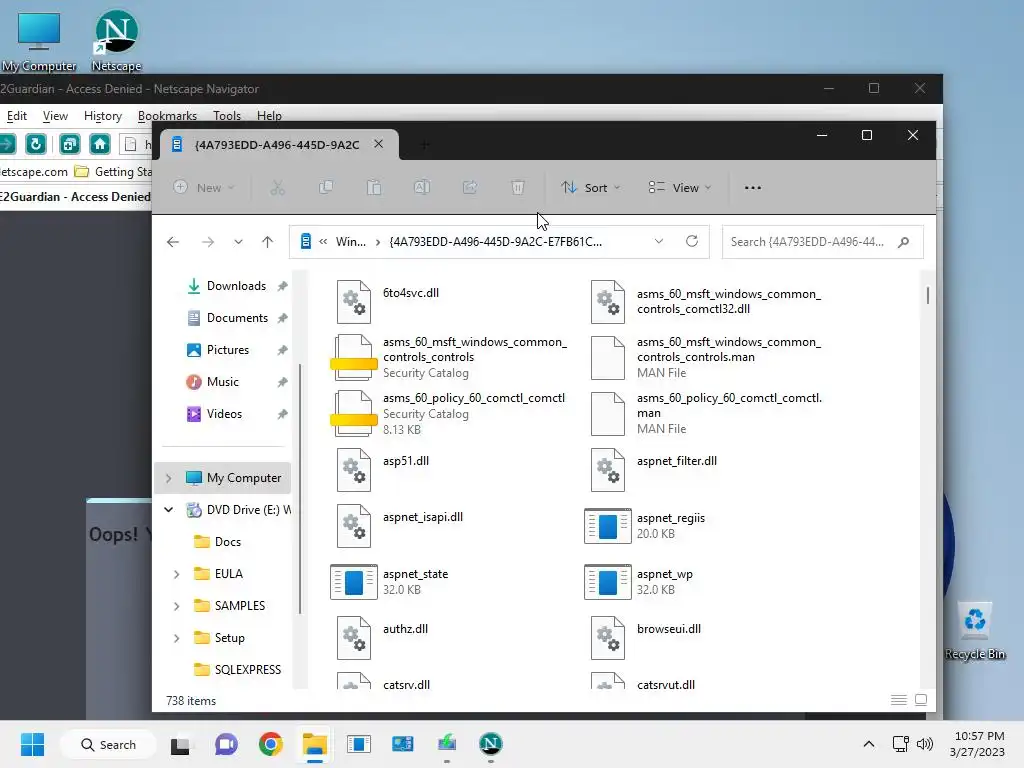Click the Copy icon in Explorer toolbar
The image size is (1024, 768).
coord(326,188)
